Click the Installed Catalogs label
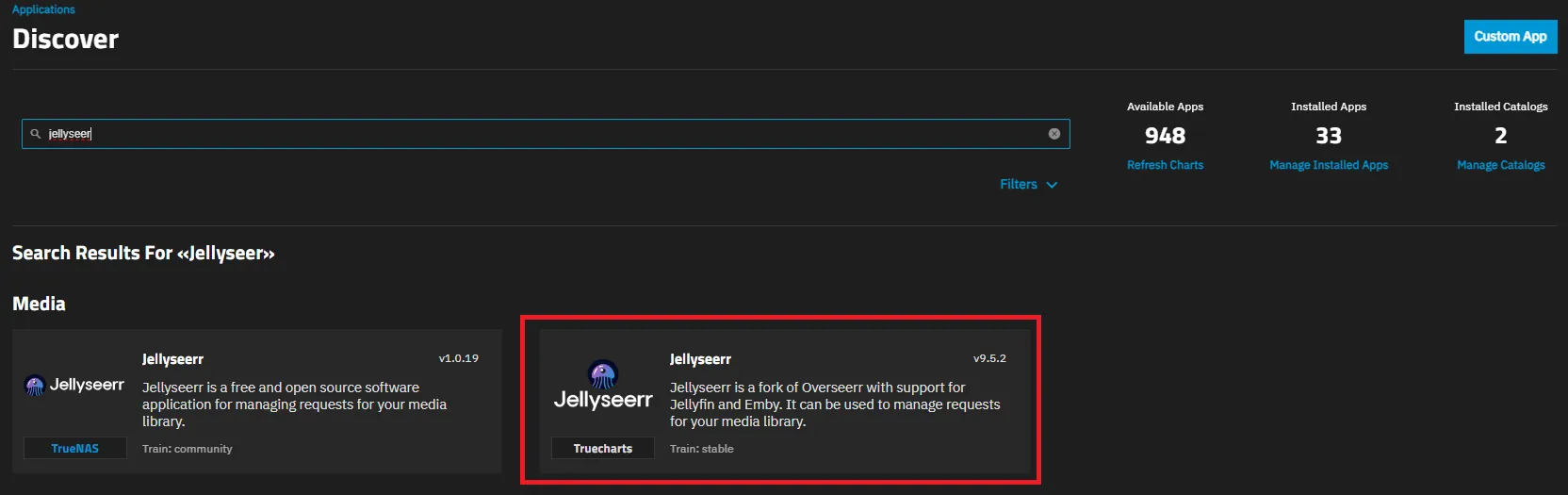The height and width of the screenshot is (495, 1568). (1501, 107)
